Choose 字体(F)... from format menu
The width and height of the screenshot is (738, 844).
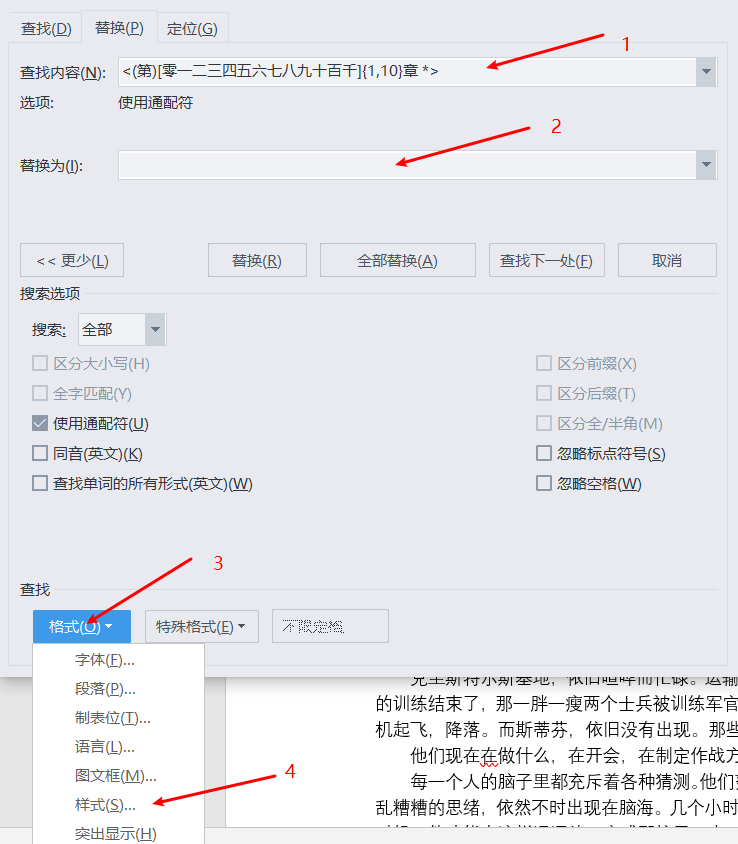118,660
